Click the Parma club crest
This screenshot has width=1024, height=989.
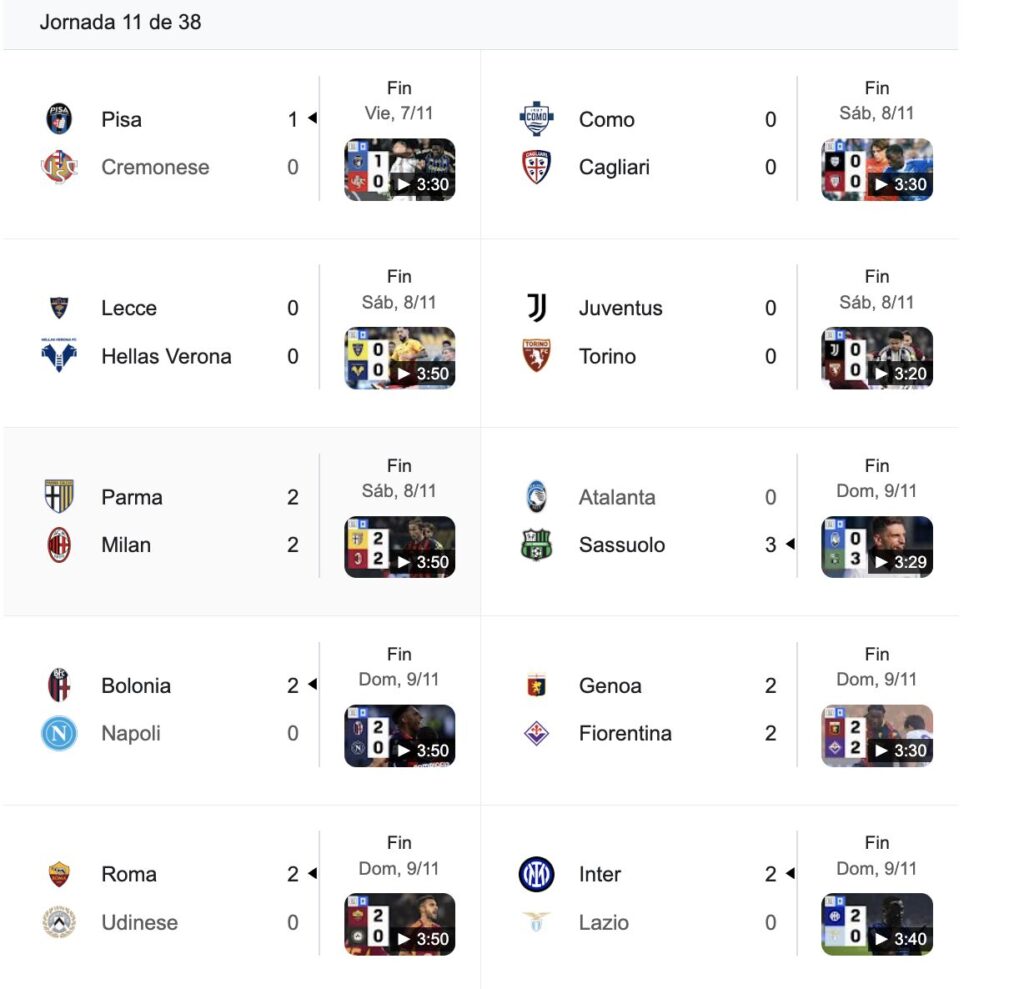pyautogui.click(x=59, y=497)
